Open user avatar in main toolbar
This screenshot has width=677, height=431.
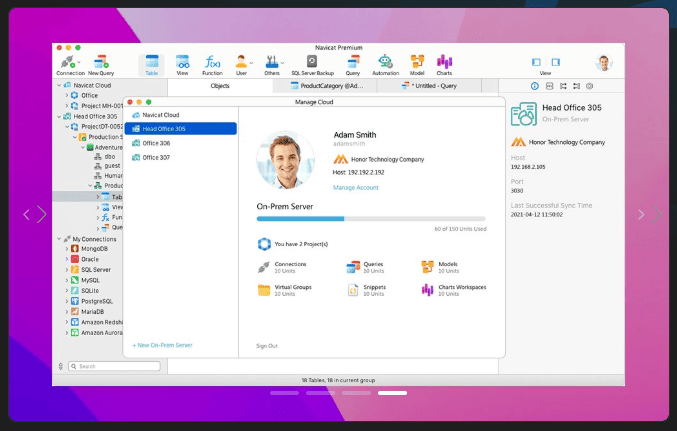coord(604,63)
